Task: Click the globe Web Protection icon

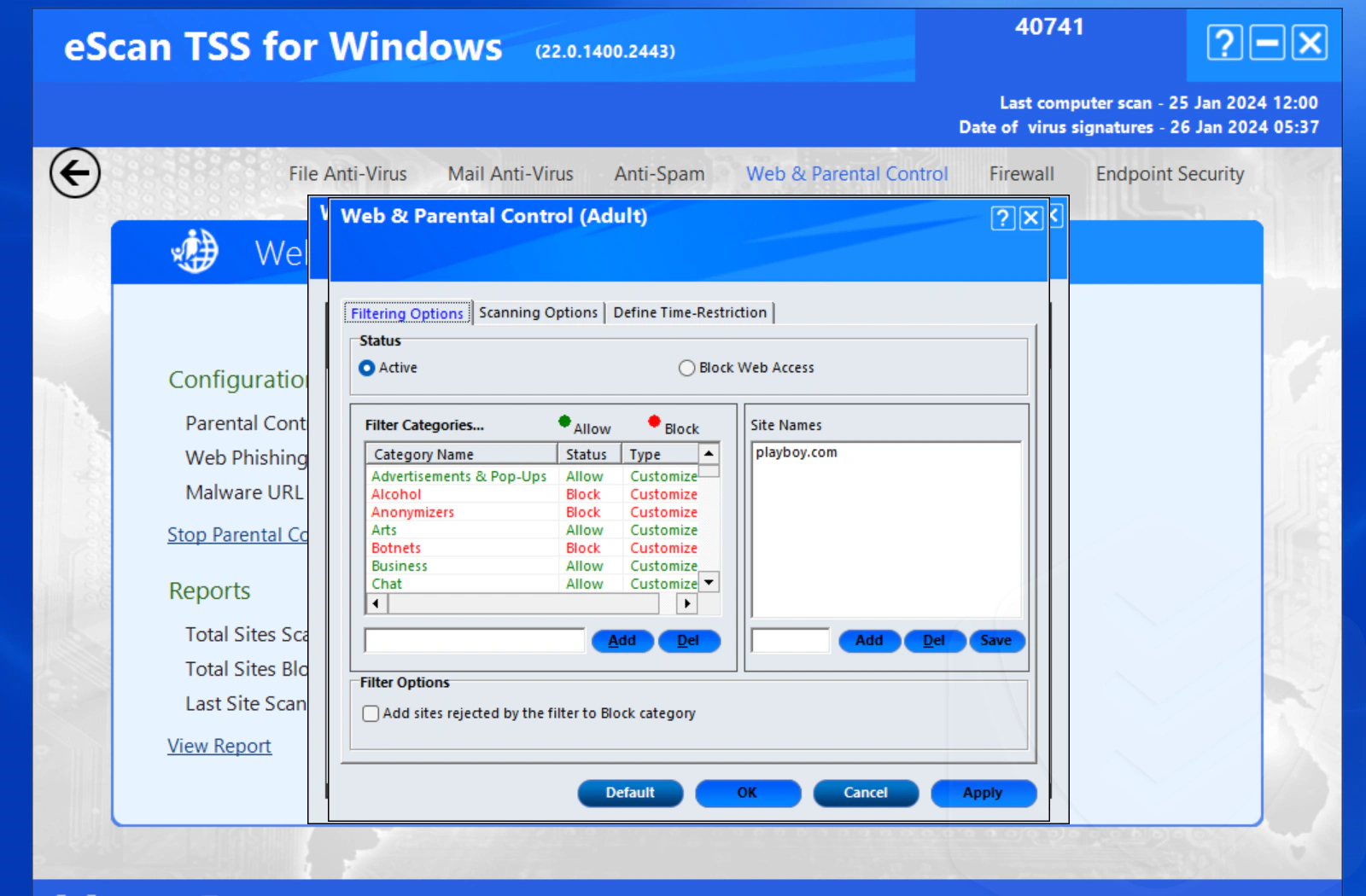Action: click(196, 252)
